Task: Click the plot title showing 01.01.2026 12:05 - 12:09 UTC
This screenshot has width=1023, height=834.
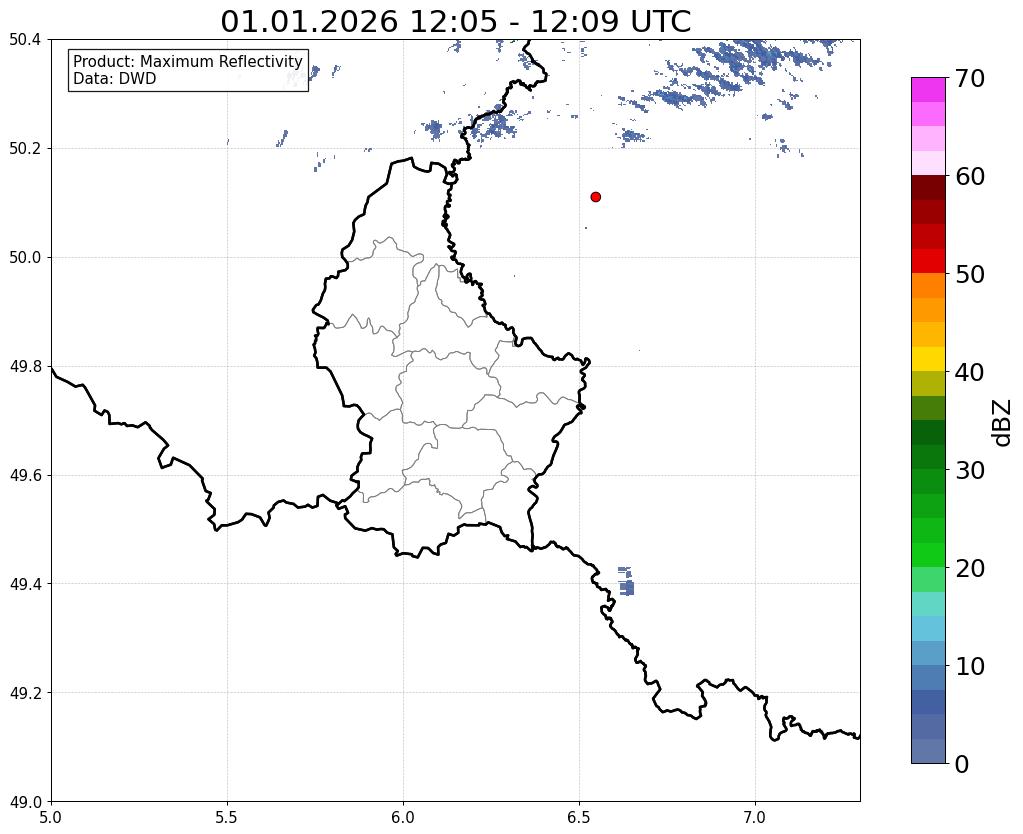Action: point(455,21)
